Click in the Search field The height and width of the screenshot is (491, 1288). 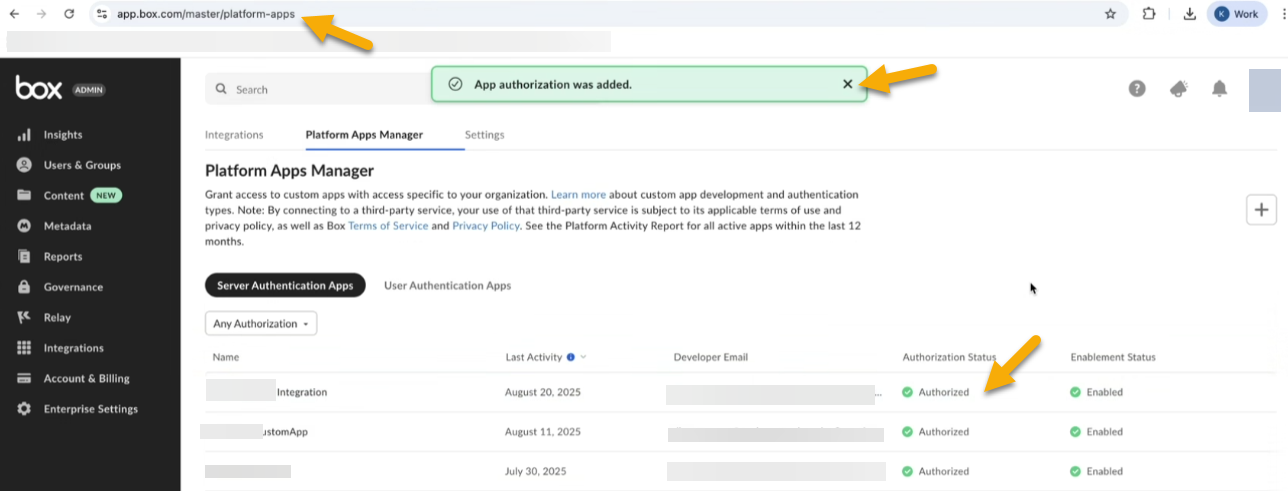(x=320, y=89)
